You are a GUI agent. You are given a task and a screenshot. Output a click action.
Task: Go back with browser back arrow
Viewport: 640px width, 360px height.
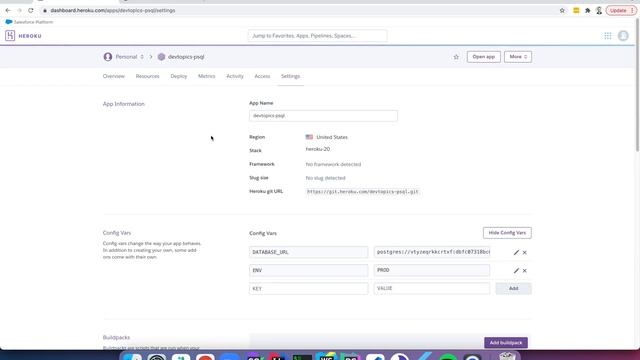[x=8, y=10]
